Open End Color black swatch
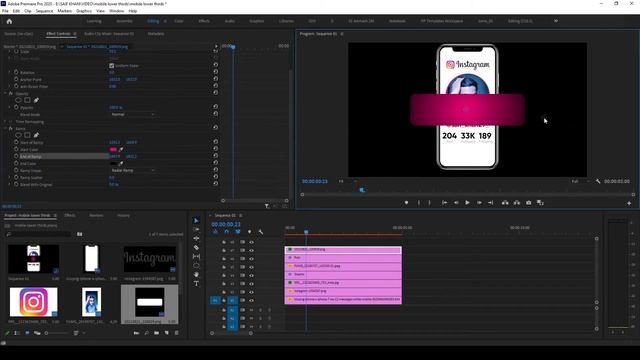Viewport: 640px width, 360px height. click(x=113, y=164)
